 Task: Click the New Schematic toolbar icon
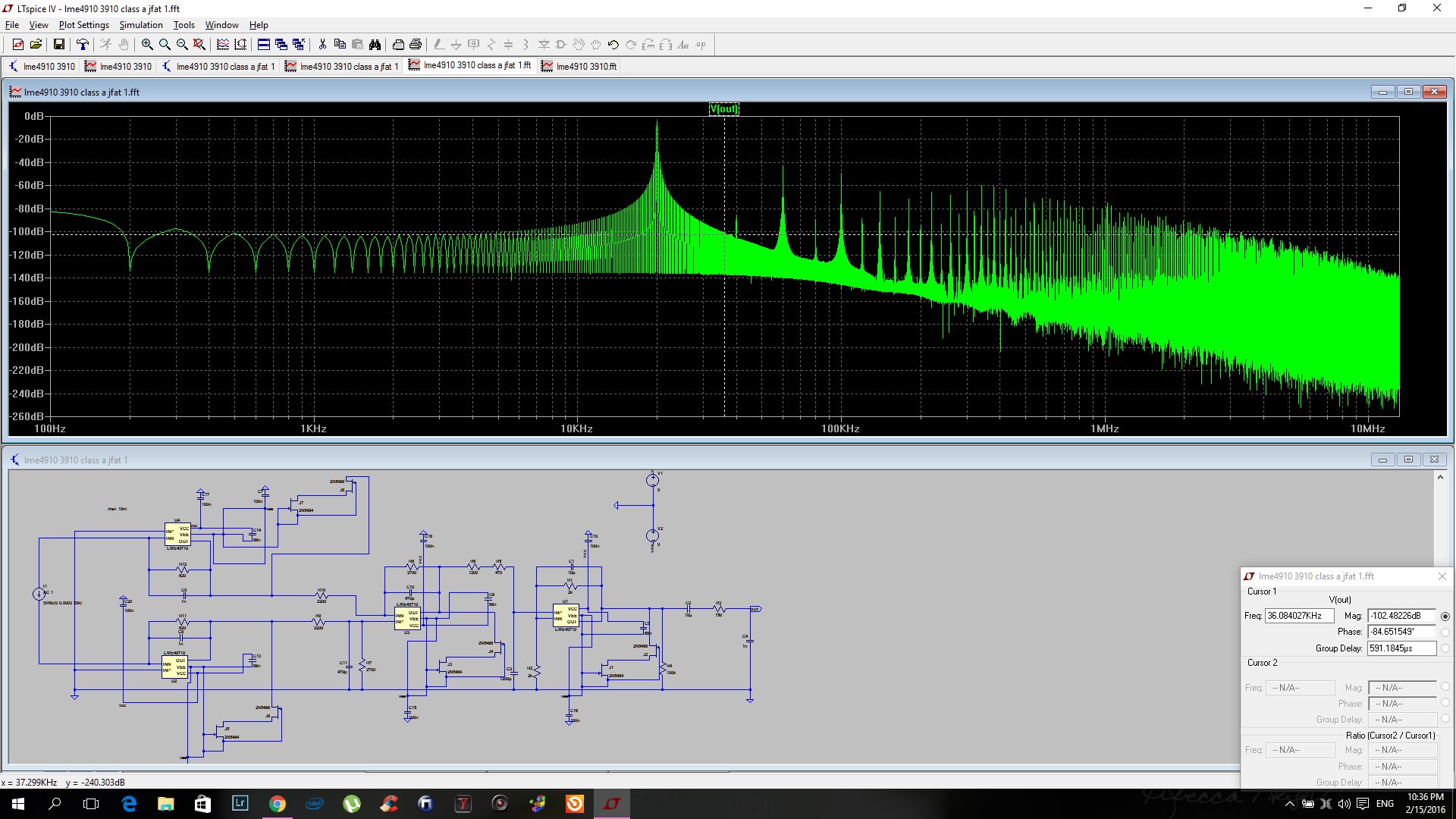pyautogui.click(x=18, y=45)
